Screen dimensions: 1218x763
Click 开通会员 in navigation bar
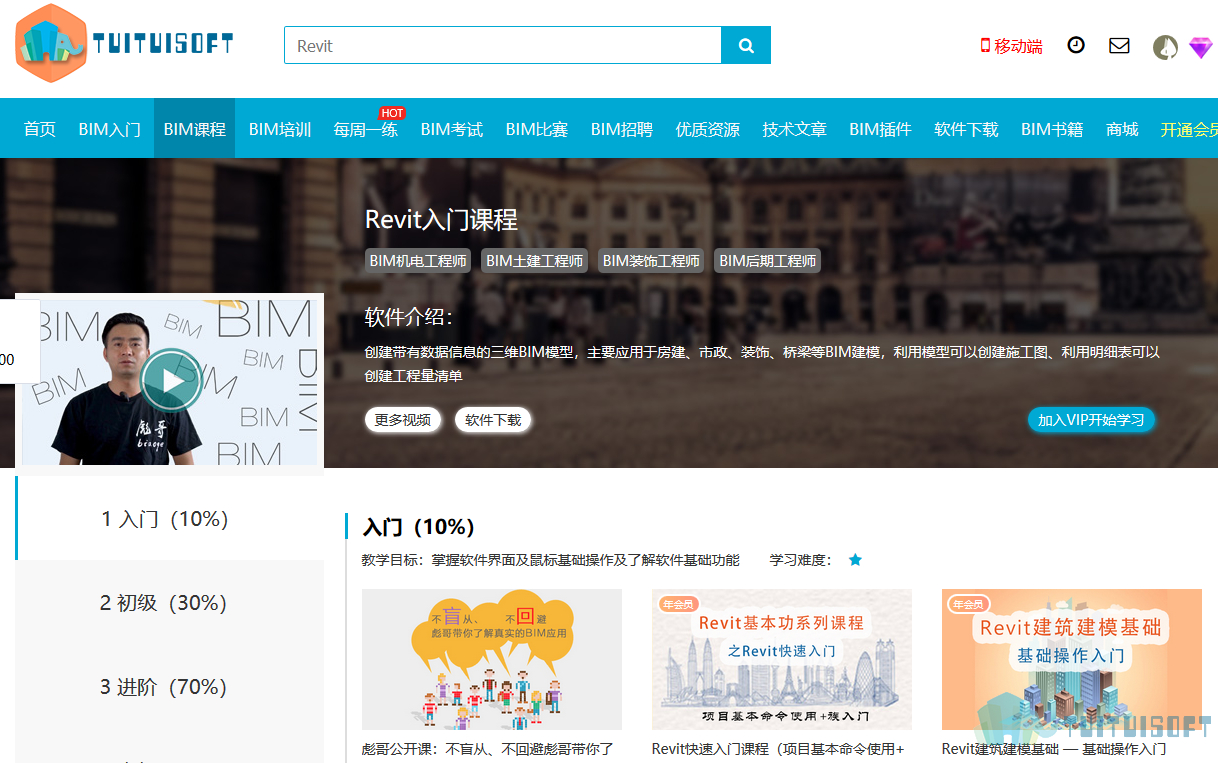tap(1189, 130)
